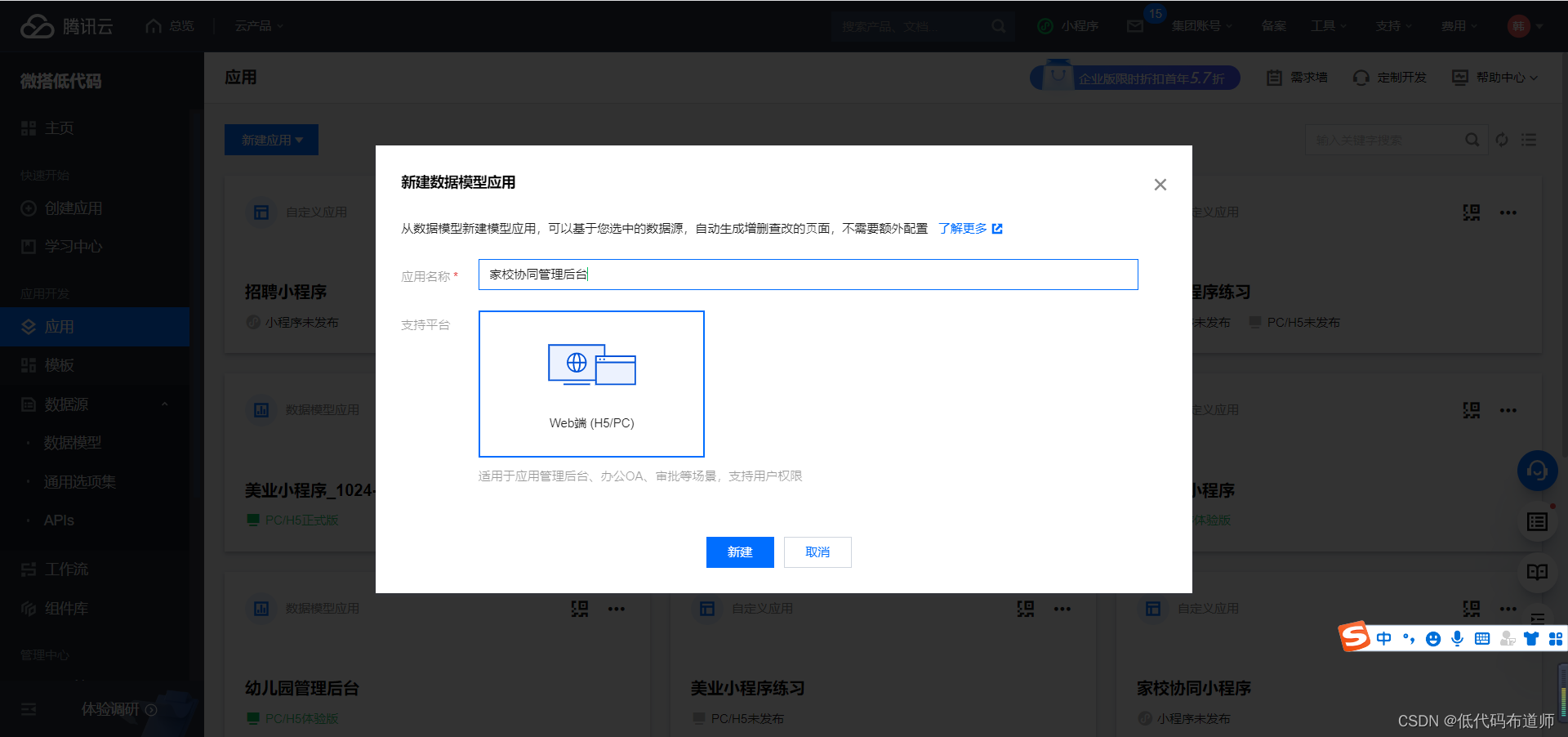Open the IME soft keyboard icon
The image size is (1568, 737).
[x=1482, y=639]
